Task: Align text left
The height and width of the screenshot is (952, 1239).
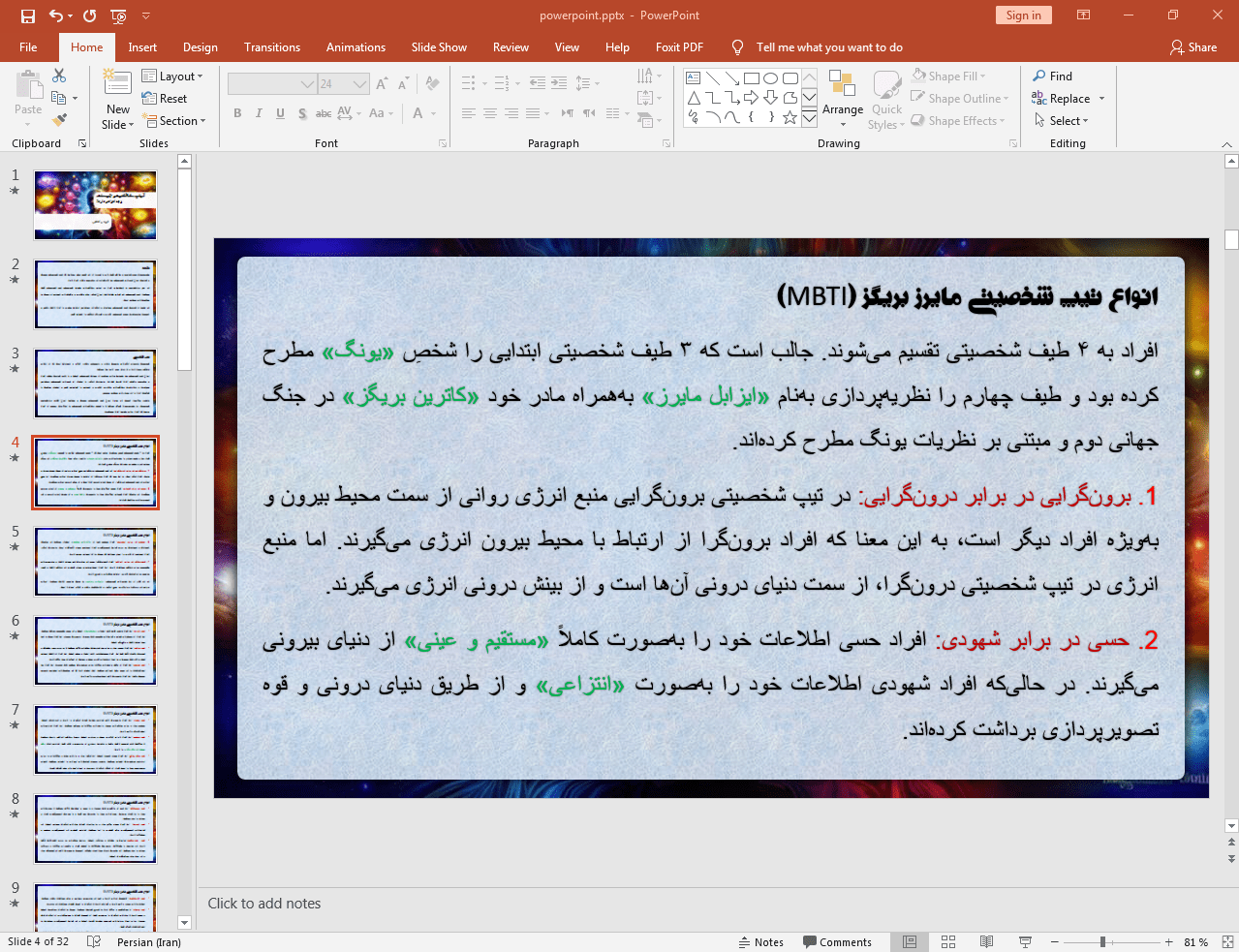Action: pos(469,113)
